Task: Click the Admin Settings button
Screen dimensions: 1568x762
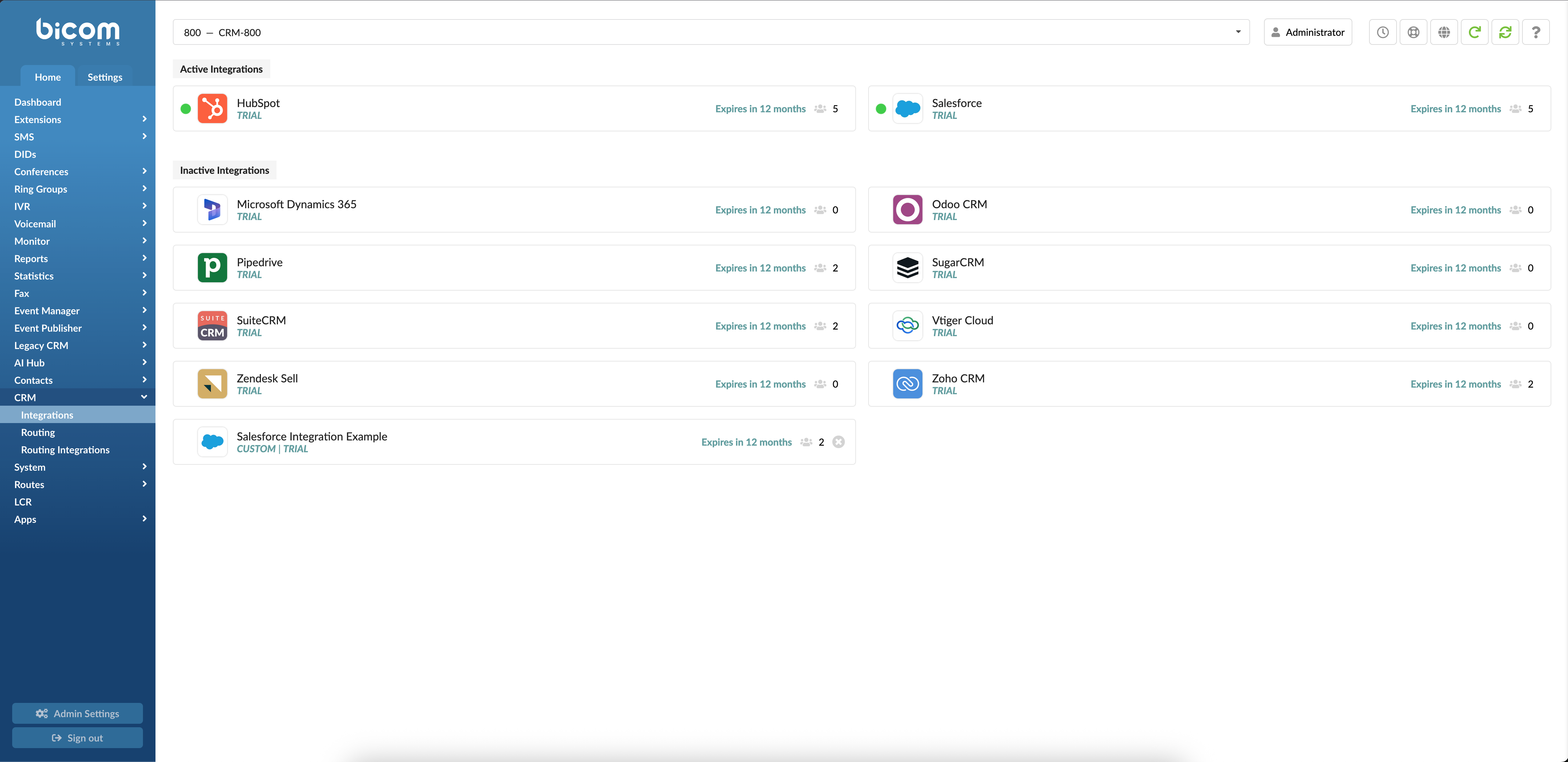Action: coord(77,713)
